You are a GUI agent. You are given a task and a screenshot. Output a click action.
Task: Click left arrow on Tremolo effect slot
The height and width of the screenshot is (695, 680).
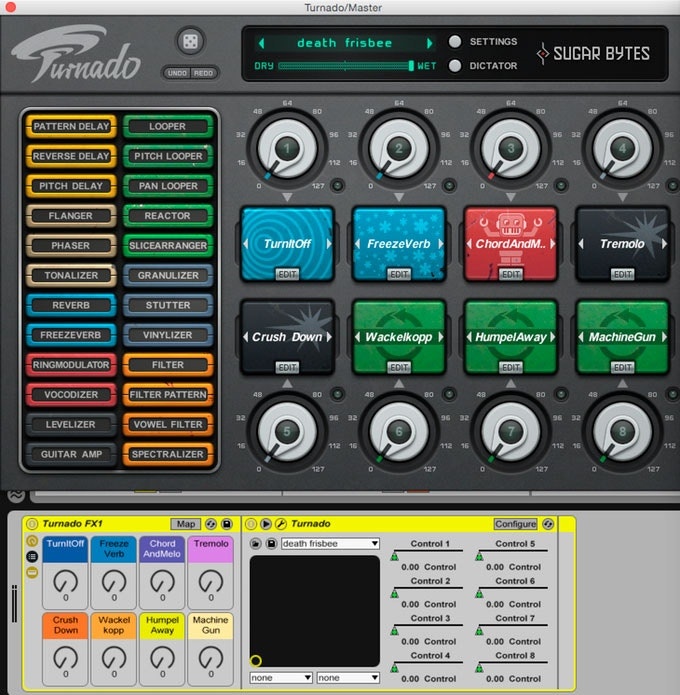(581, 244)
